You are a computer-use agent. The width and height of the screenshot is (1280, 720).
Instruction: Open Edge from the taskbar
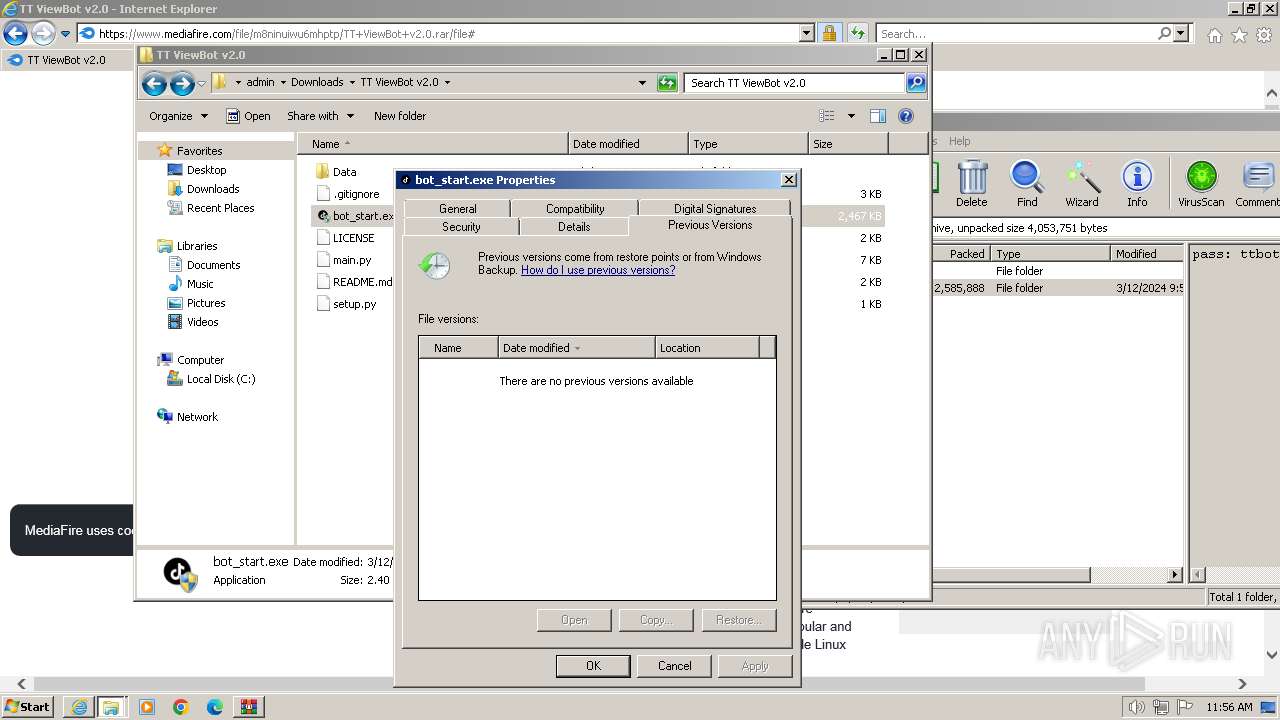pyautogui.click(x=215, y=707)
